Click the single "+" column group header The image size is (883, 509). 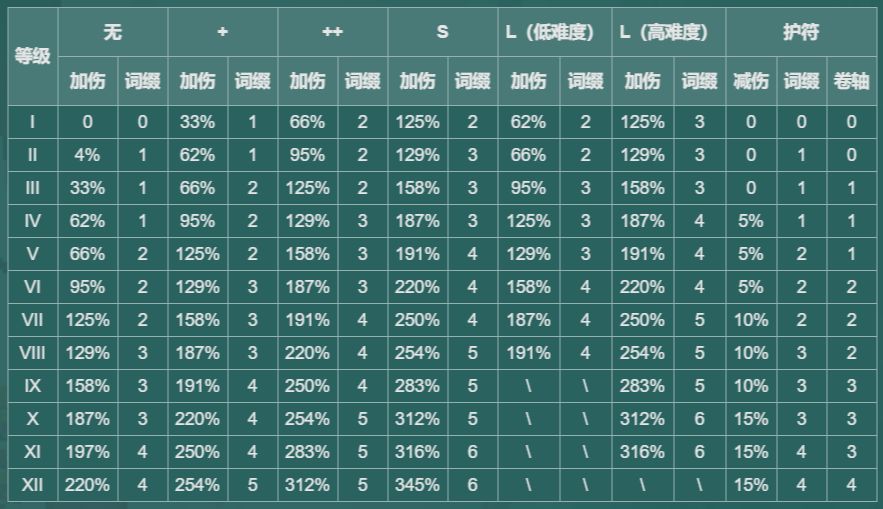(x=222, y=32)
